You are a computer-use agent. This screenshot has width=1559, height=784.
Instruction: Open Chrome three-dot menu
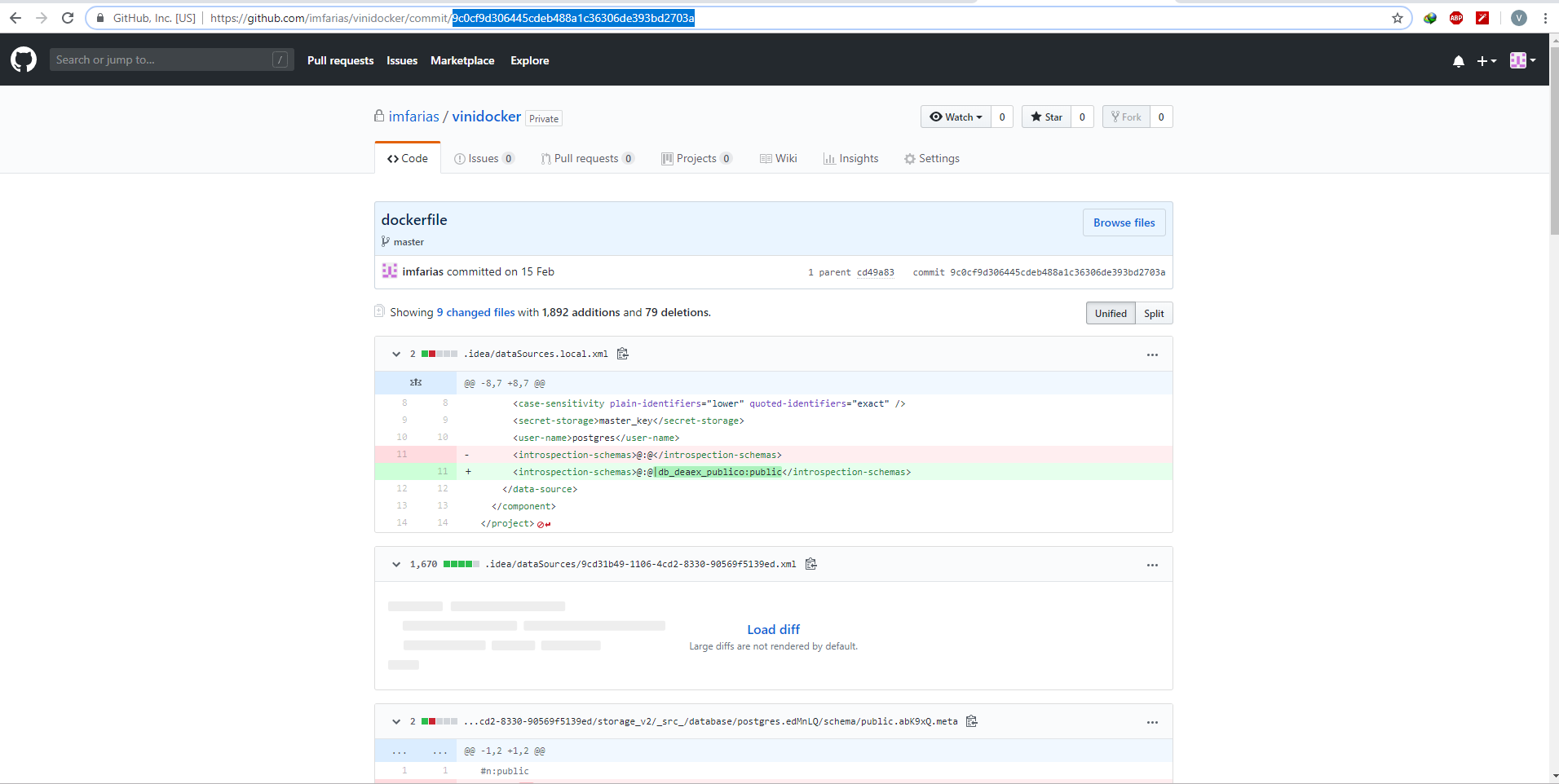[1545, 18]
